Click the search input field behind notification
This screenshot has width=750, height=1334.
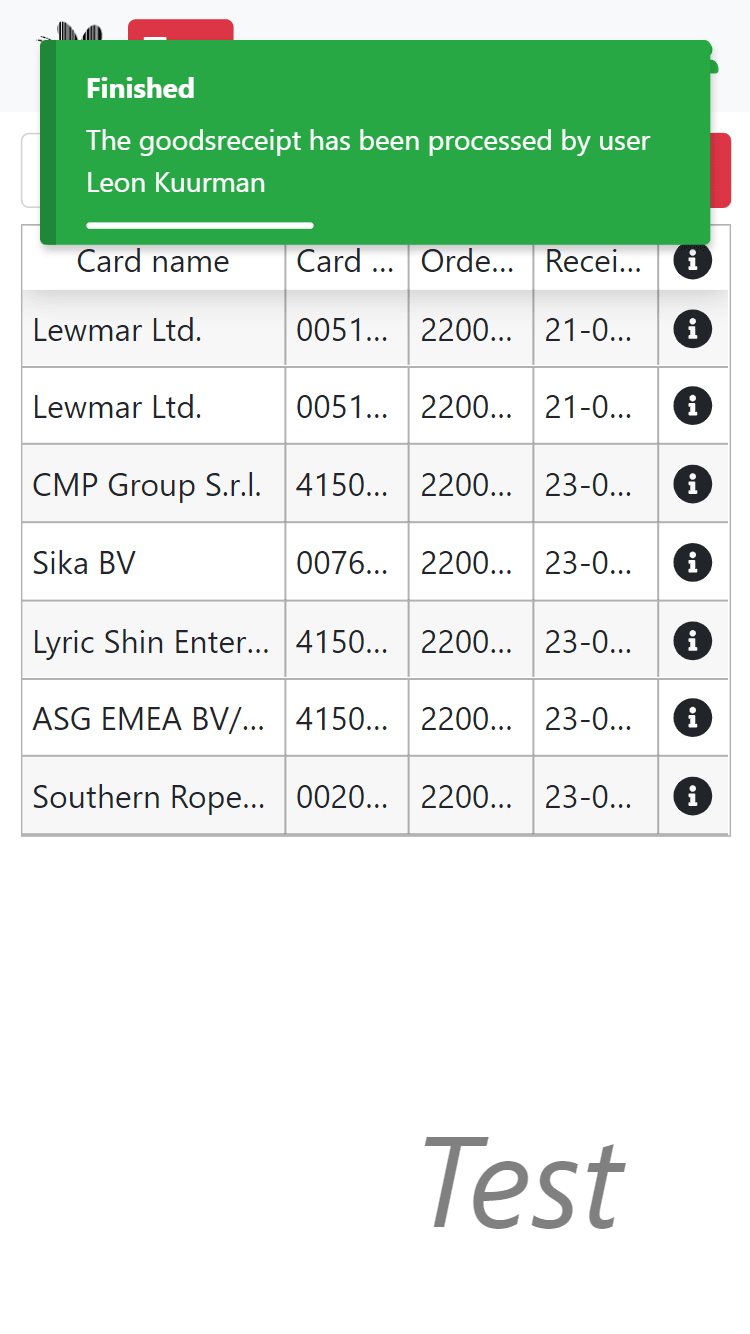point(31,170)
